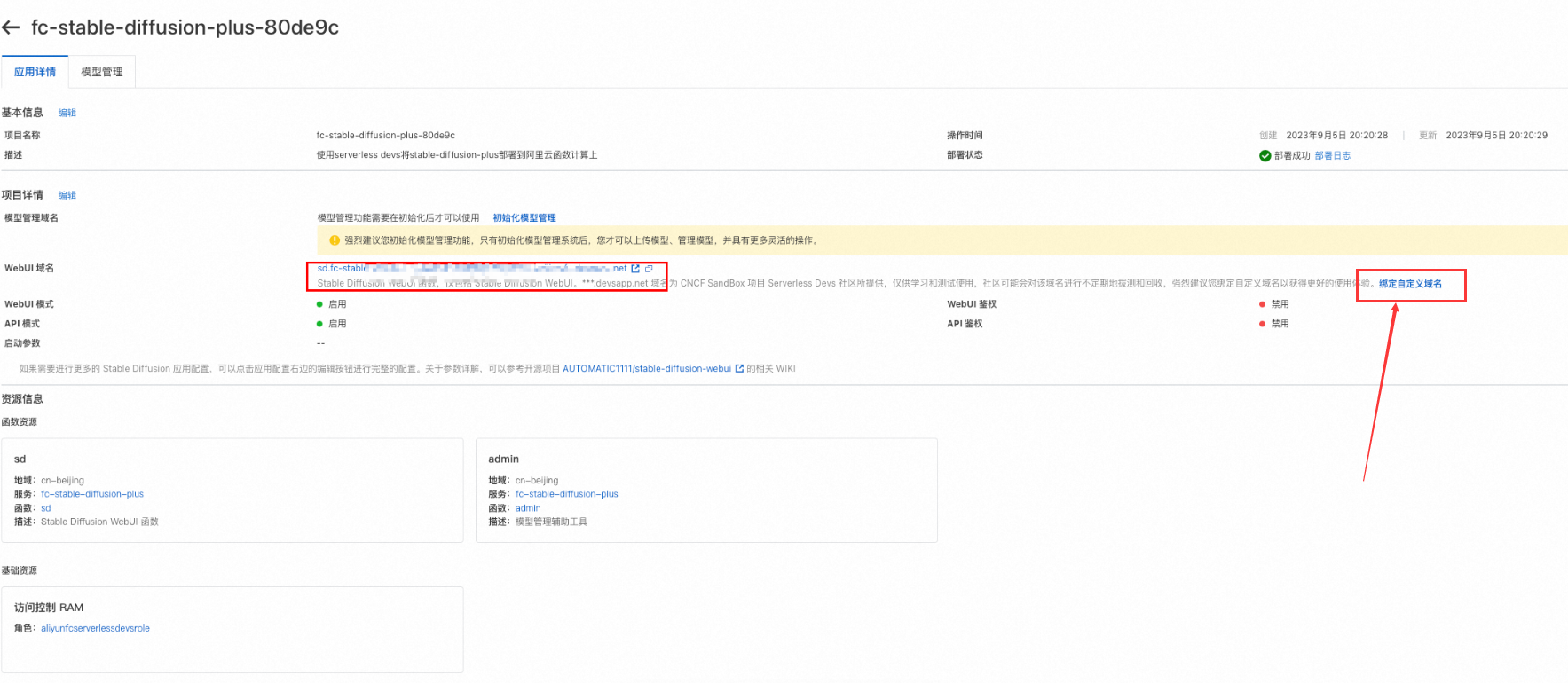This screenshot has height=683, width=1568.
Task: Click the sd card title
Action: (20, 459)
